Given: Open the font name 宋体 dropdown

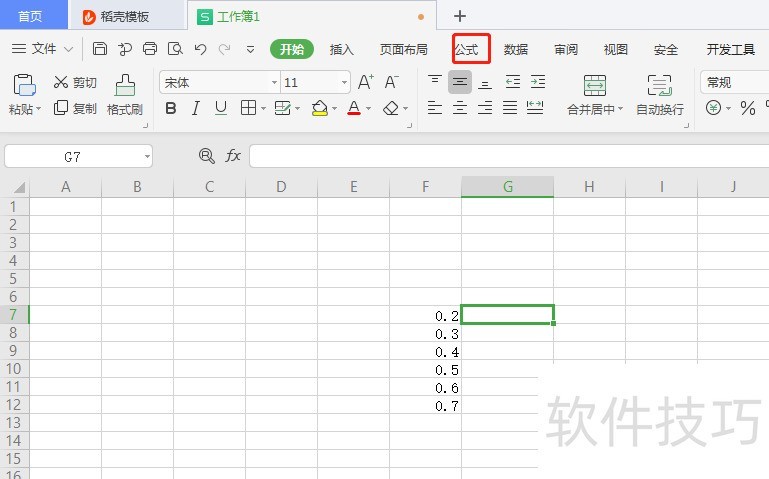Looking at the screenshot, I should (x=274, y=82).
